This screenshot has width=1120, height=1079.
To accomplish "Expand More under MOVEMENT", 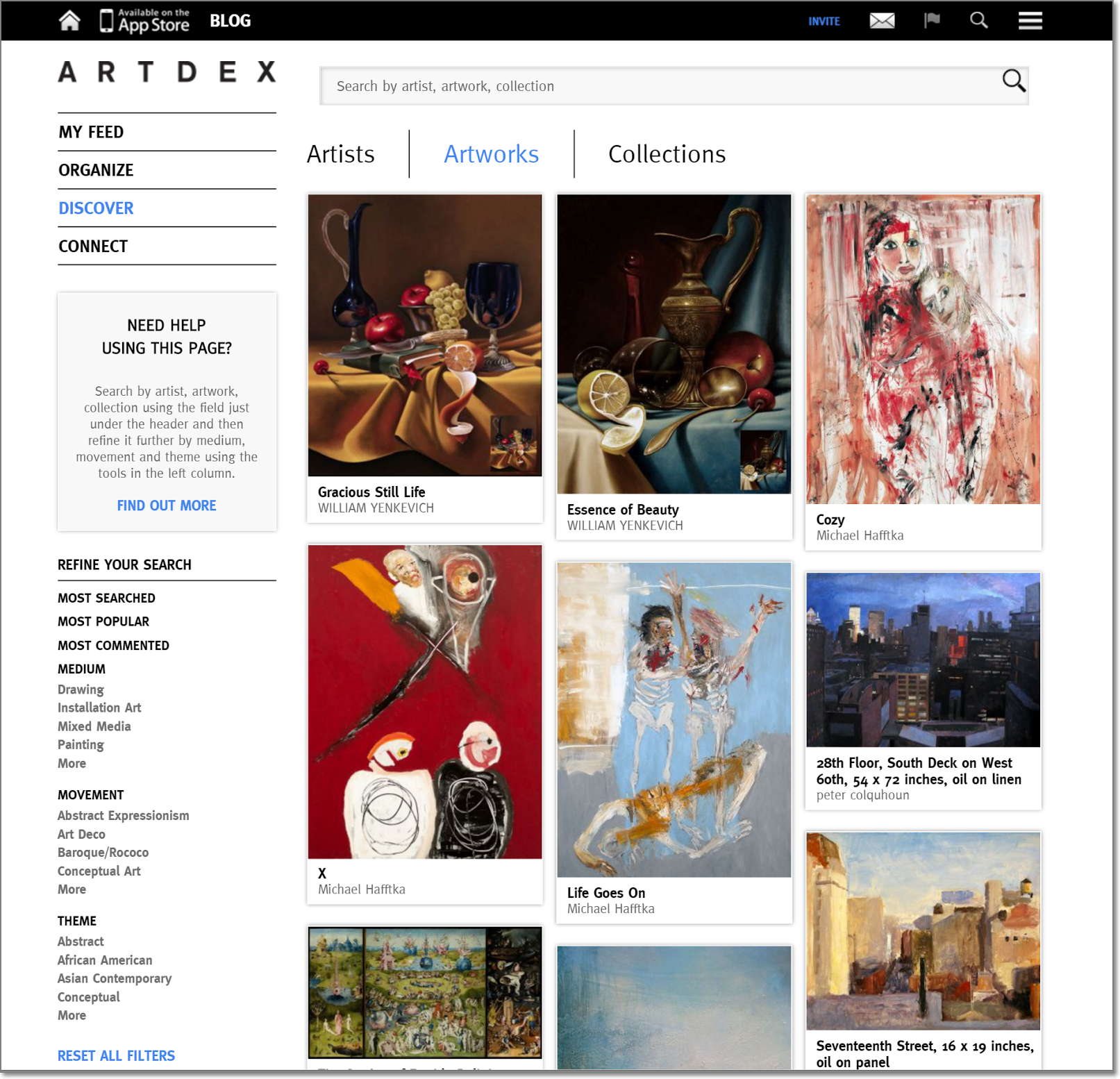I will (72, 889).
